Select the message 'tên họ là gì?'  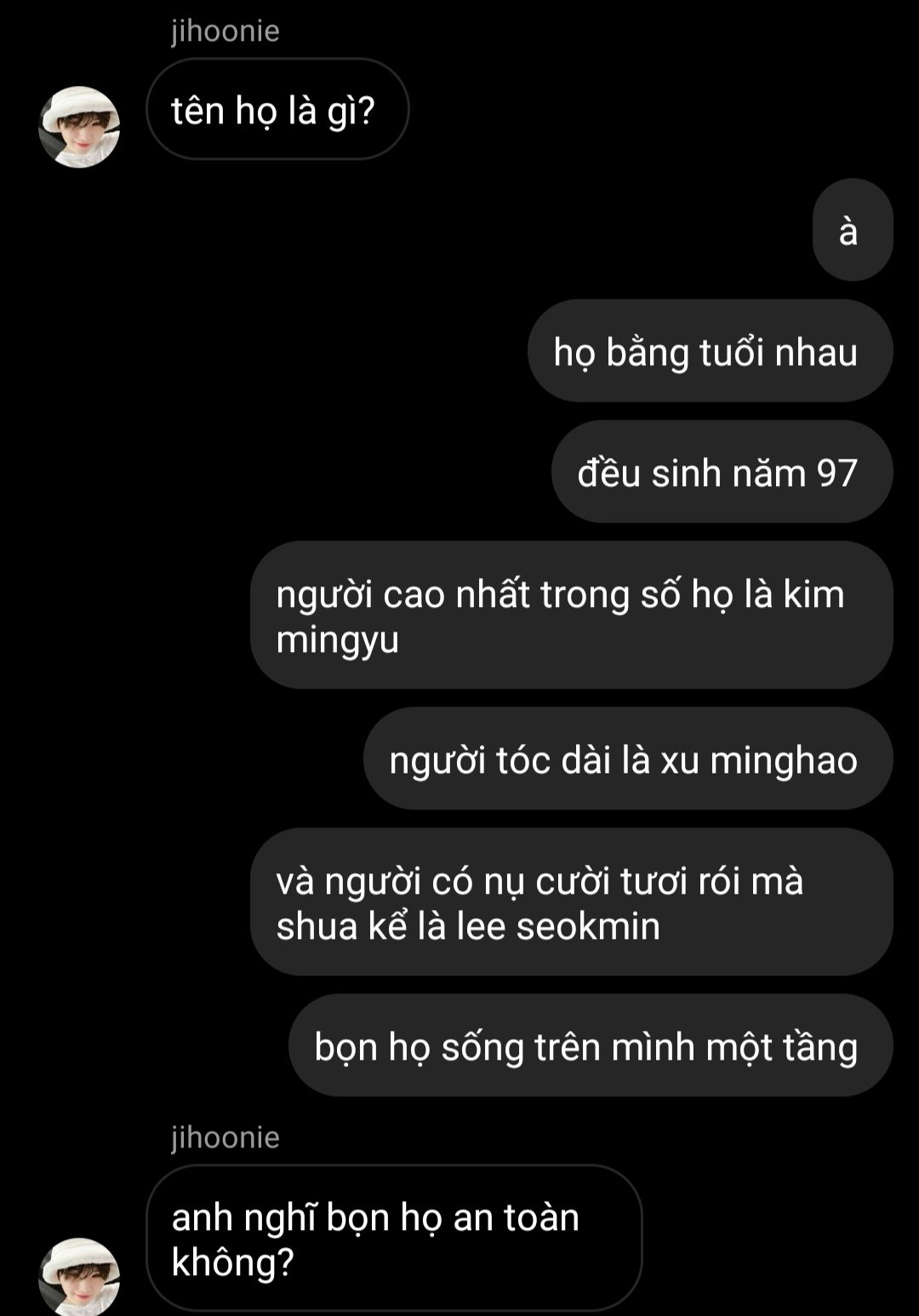coord(277,109)
